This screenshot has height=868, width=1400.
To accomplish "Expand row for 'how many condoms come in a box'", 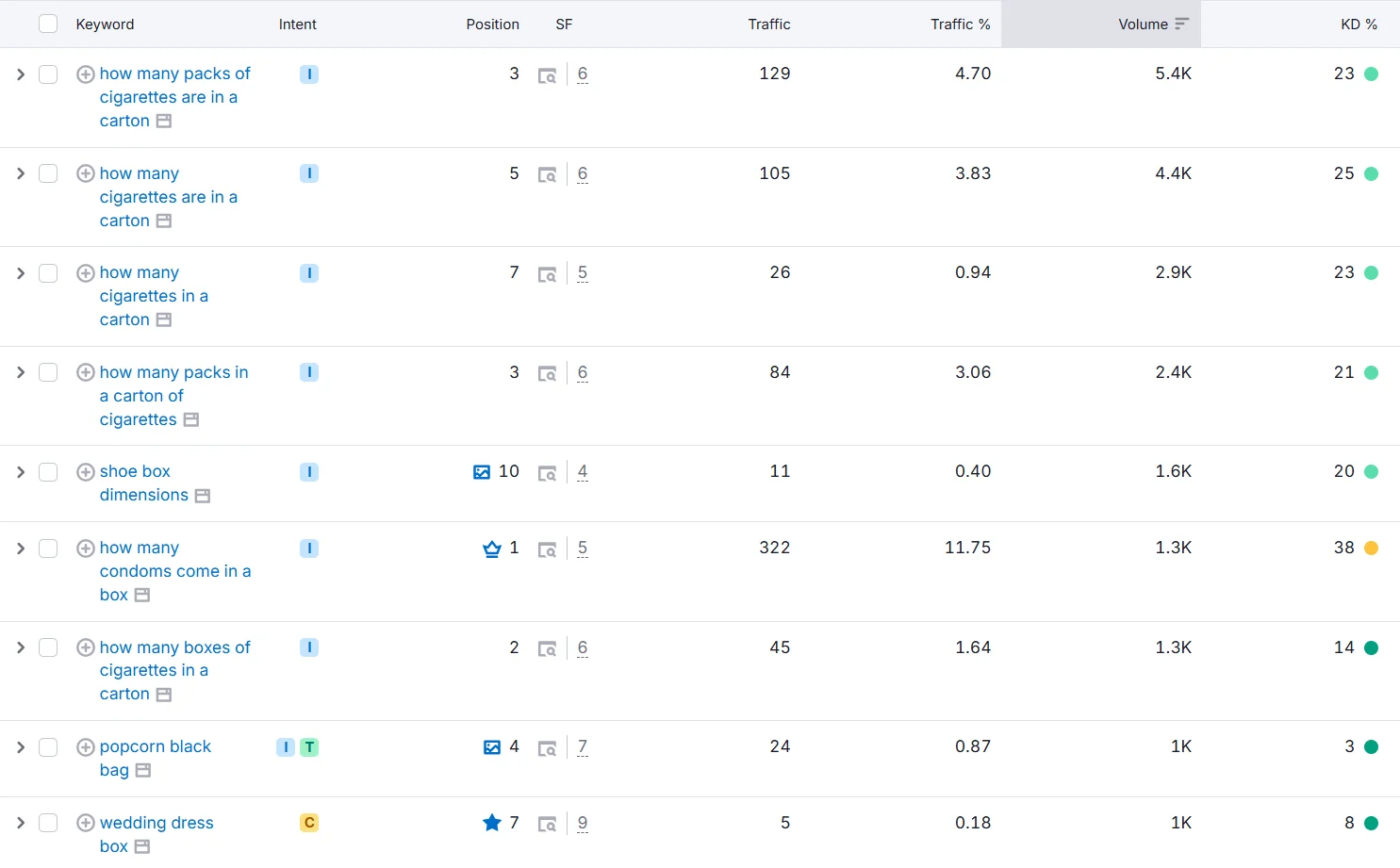I will 21,549.
